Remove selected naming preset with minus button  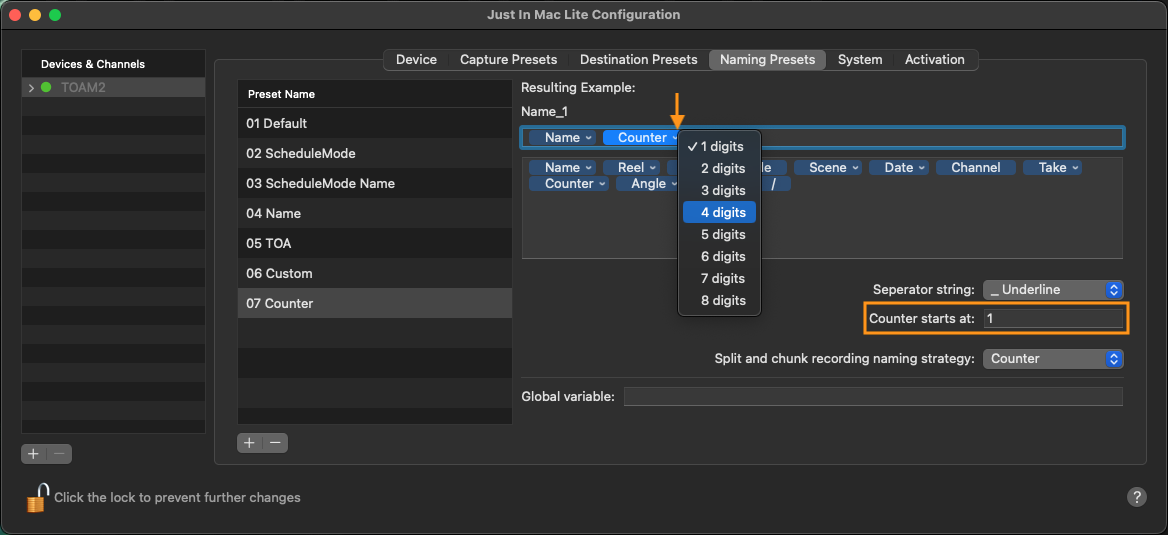tap(275, 443)
